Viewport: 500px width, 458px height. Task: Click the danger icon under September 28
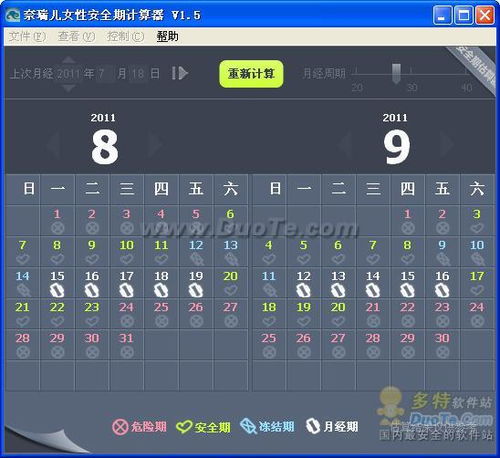click(x=373, y=352)
